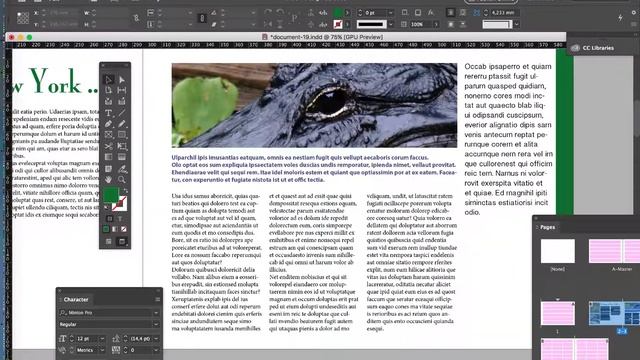Choose the Page tool
The width and height of the screenshot is (640, 360).
point(109,90)
